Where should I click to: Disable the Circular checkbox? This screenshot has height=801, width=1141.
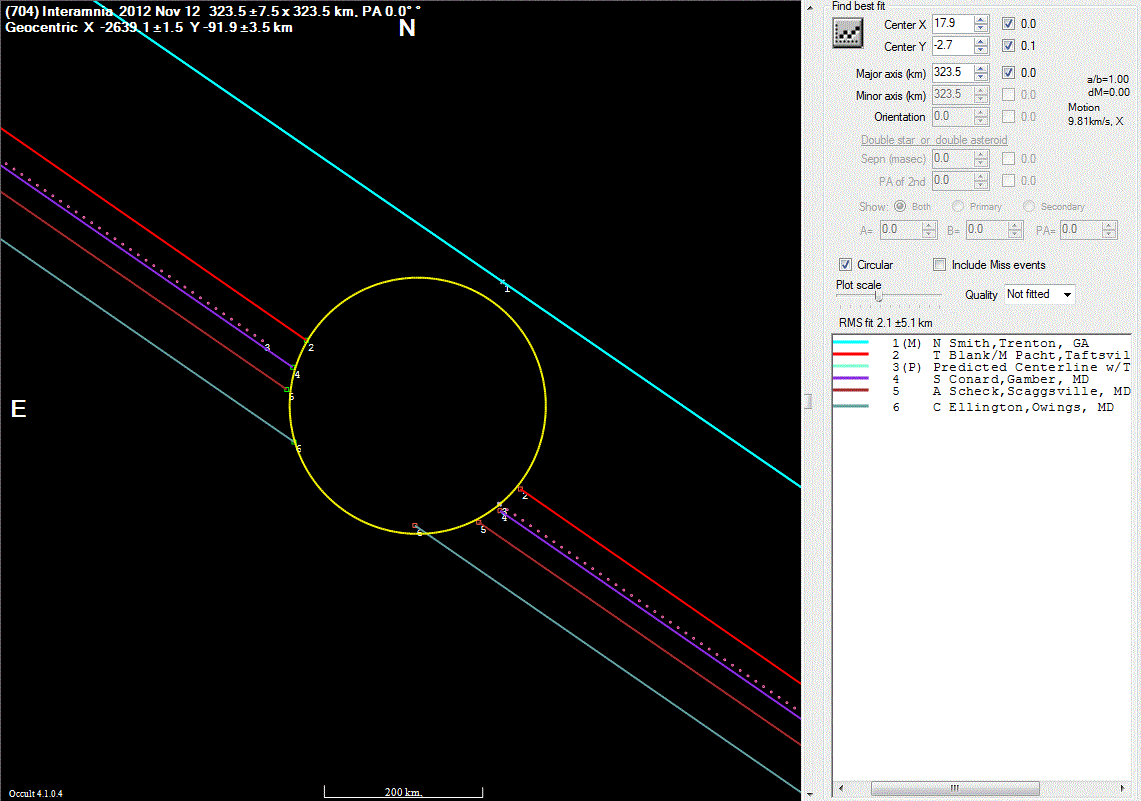pos(846,265)
